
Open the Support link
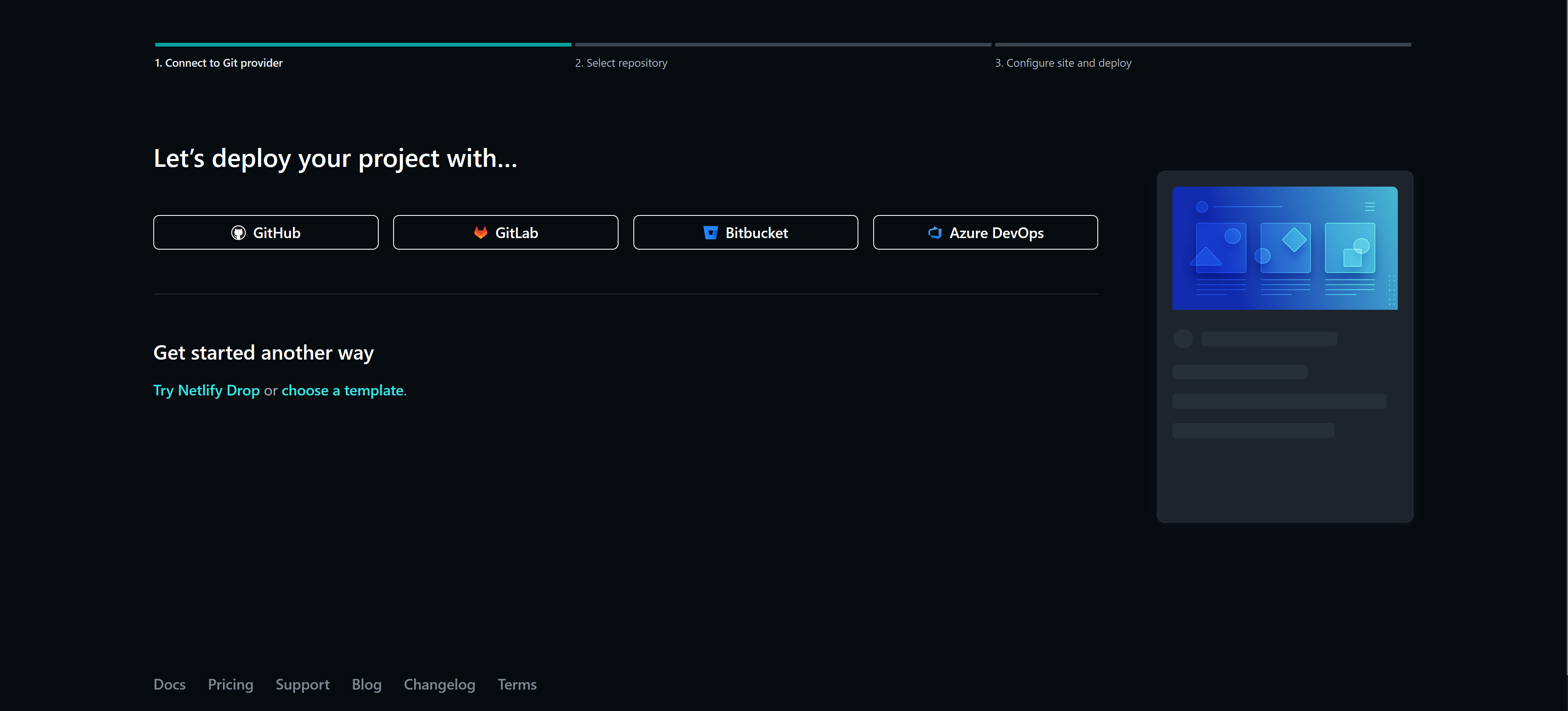click(x=302, y=684)
